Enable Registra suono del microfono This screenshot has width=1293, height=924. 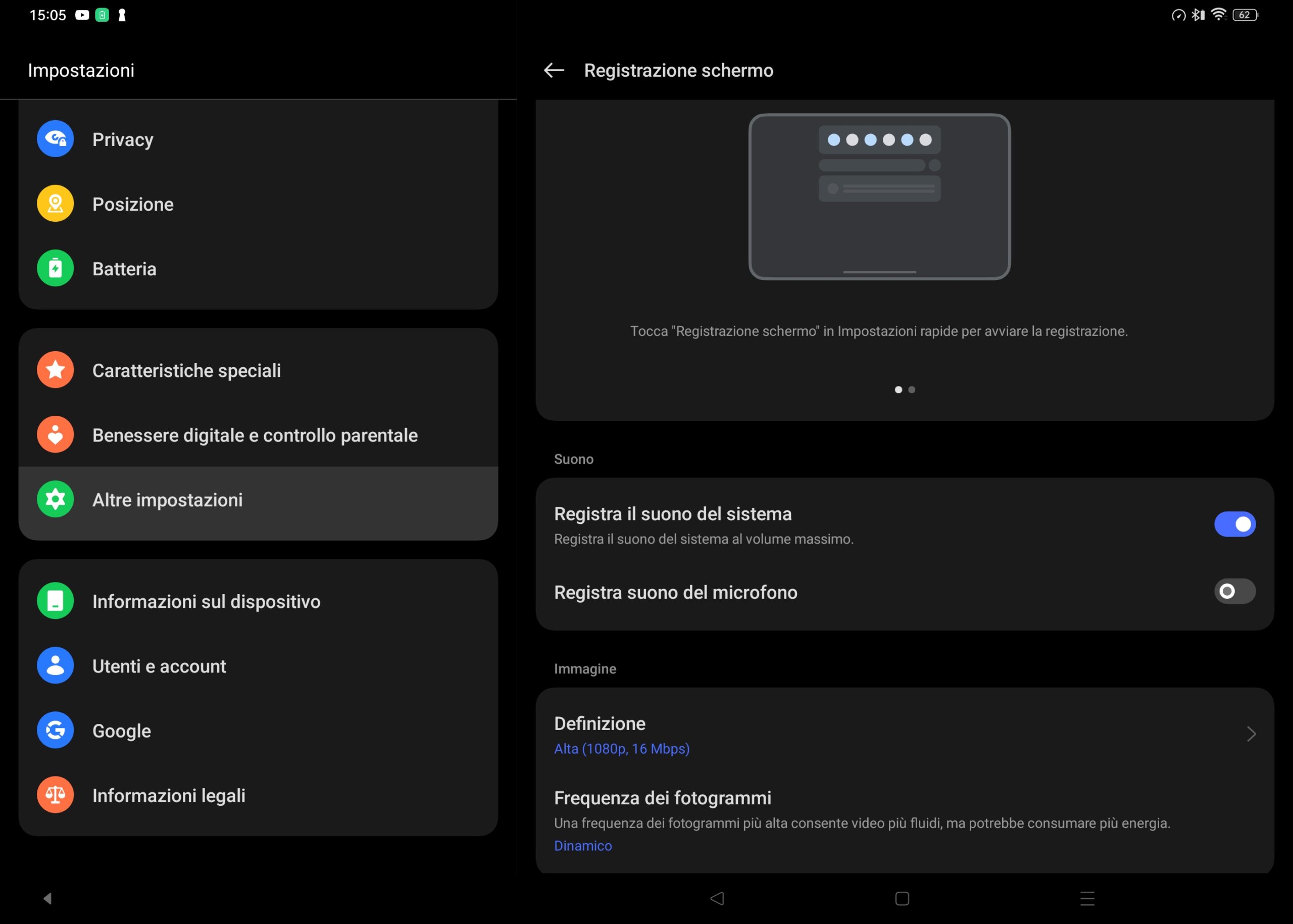(x=1234, y=591)
